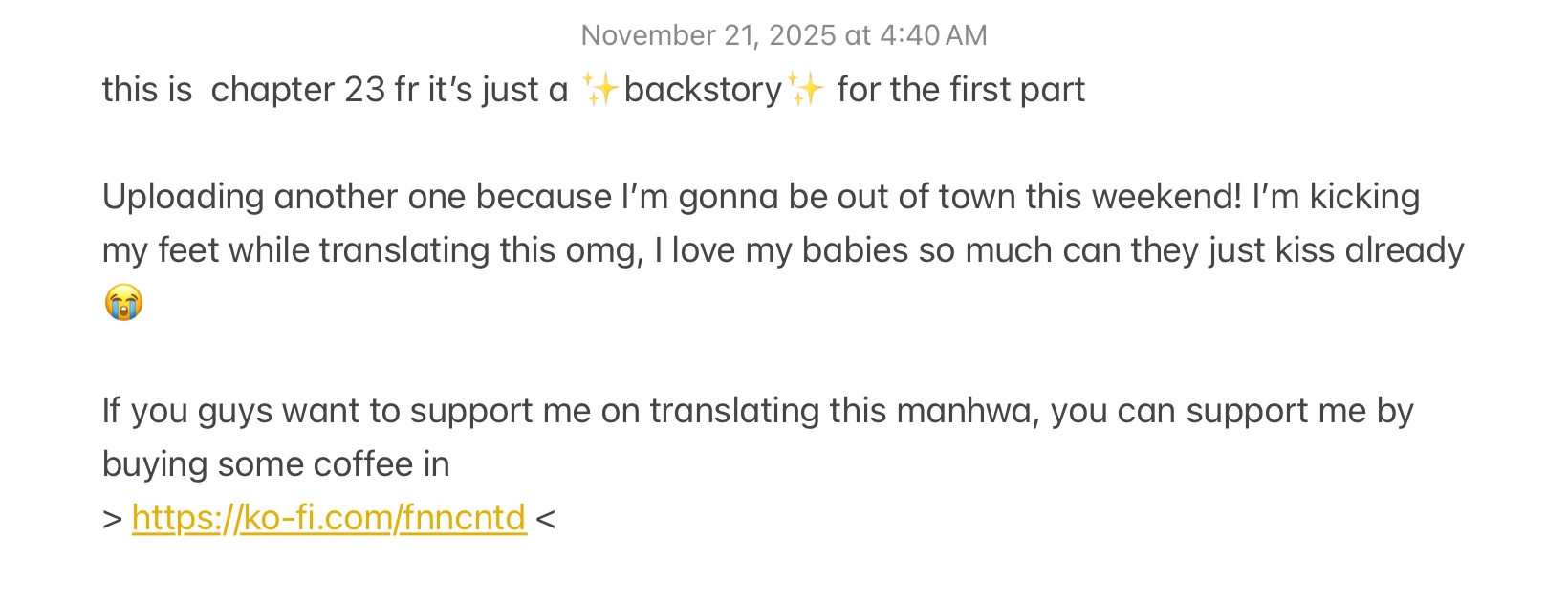Click the note timestamp November 21, 2025
Image resolution: width=1568 pixels, height=602 pixels.
pyautogui.click(x=783, y=35)
